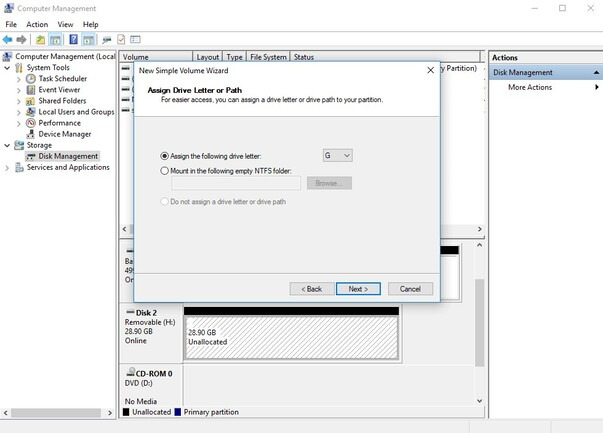This screenshot has width=603, height=433.
Task: Expand Local Users and Groups node
Action: [19, 112]
